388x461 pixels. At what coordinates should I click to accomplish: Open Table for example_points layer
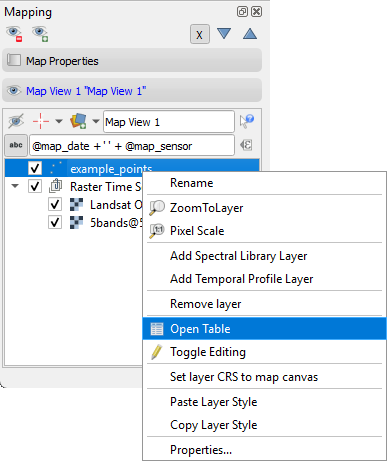click(264, 329)
